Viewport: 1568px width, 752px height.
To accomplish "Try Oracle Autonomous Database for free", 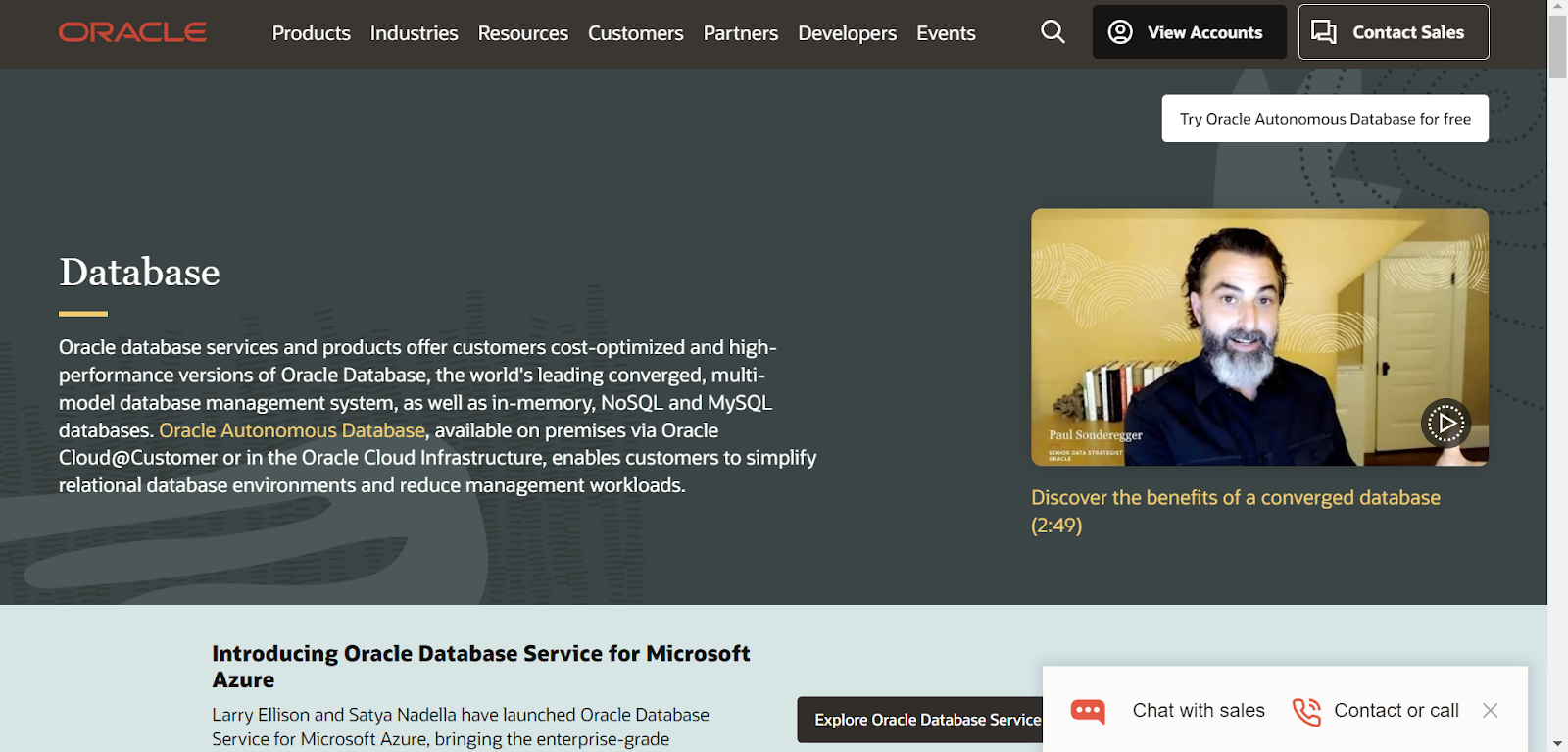I will tap(1325, 119).
